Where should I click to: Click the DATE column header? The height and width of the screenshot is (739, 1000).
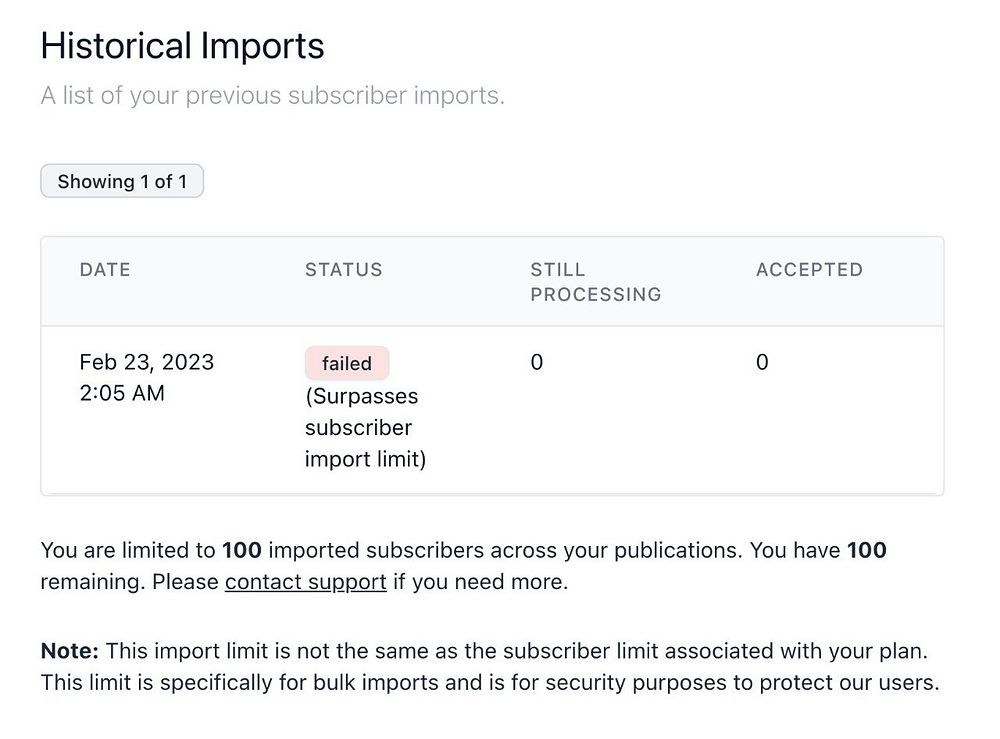click(105, 270)
